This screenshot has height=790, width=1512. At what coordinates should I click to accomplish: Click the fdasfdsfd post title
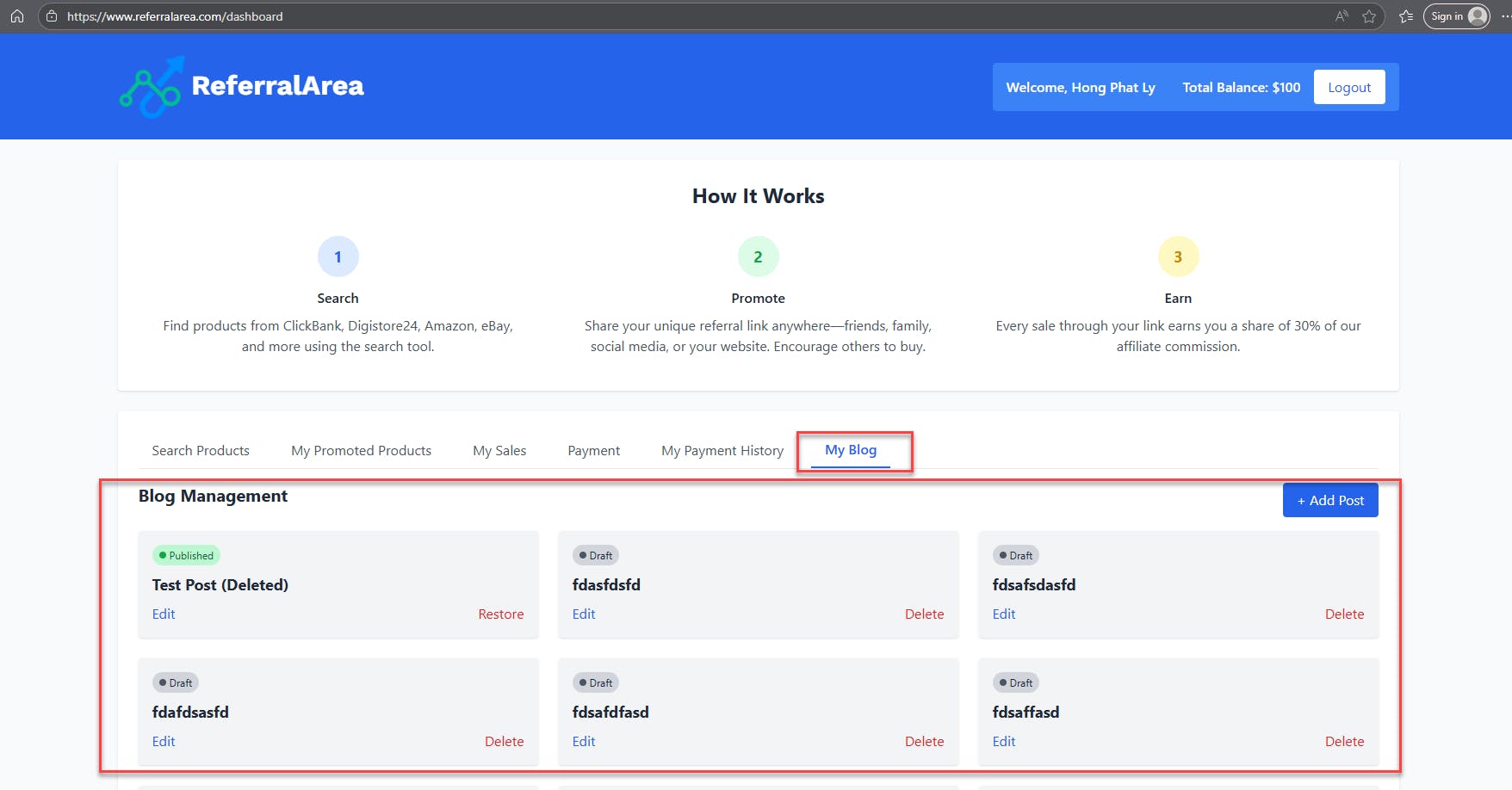click(x=606, y=584)
